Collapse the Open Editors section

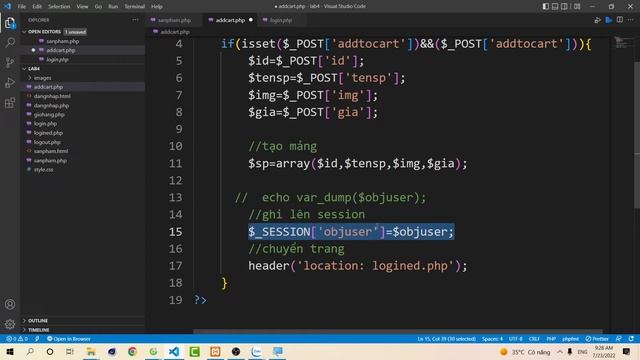(x=45, y=31)
